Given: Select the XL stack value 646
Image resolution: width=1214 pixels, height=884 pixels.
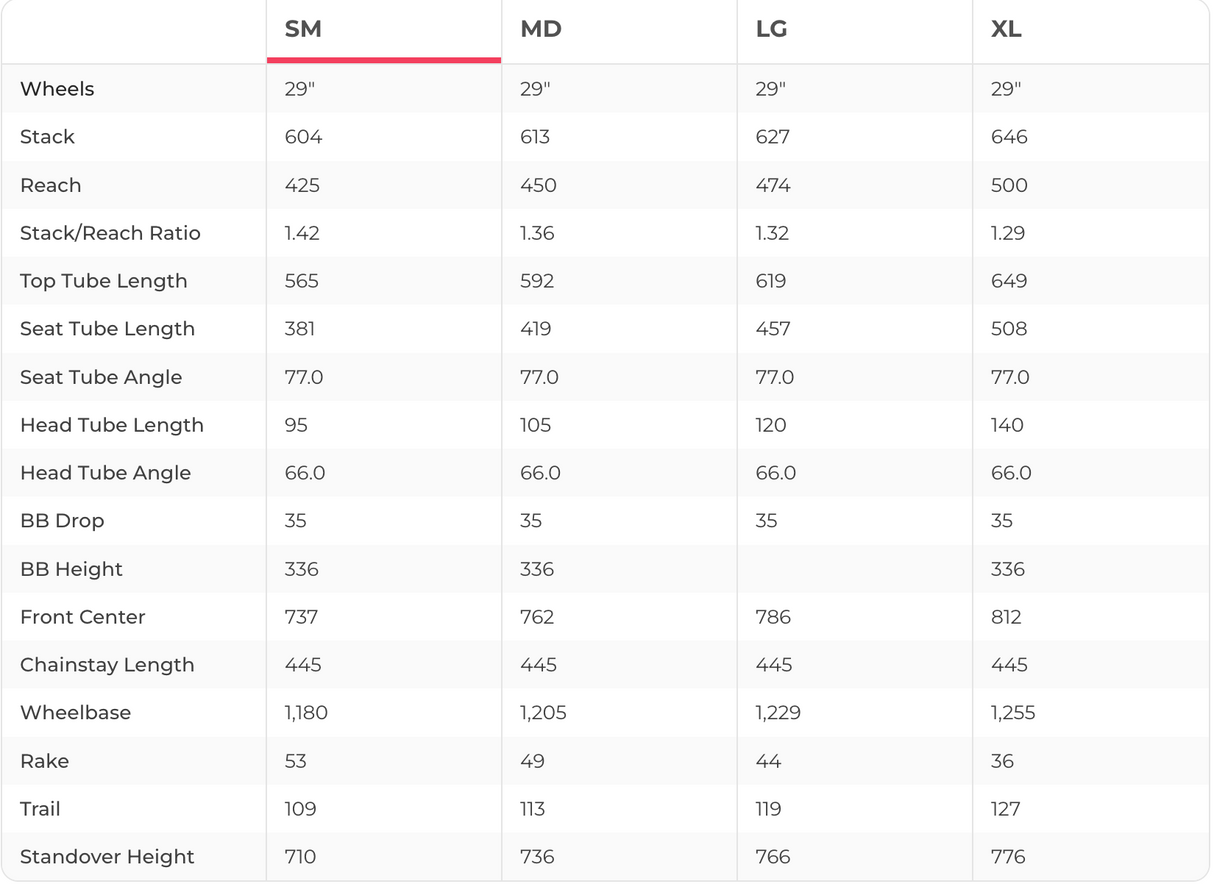Looking at the screenshot, I should (x=1009, y=137).
